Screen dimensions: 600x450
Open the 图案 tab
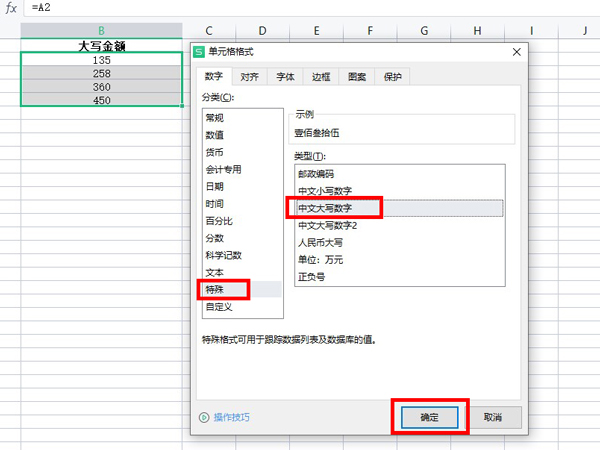pyautogui.click(x=357, y=77)
